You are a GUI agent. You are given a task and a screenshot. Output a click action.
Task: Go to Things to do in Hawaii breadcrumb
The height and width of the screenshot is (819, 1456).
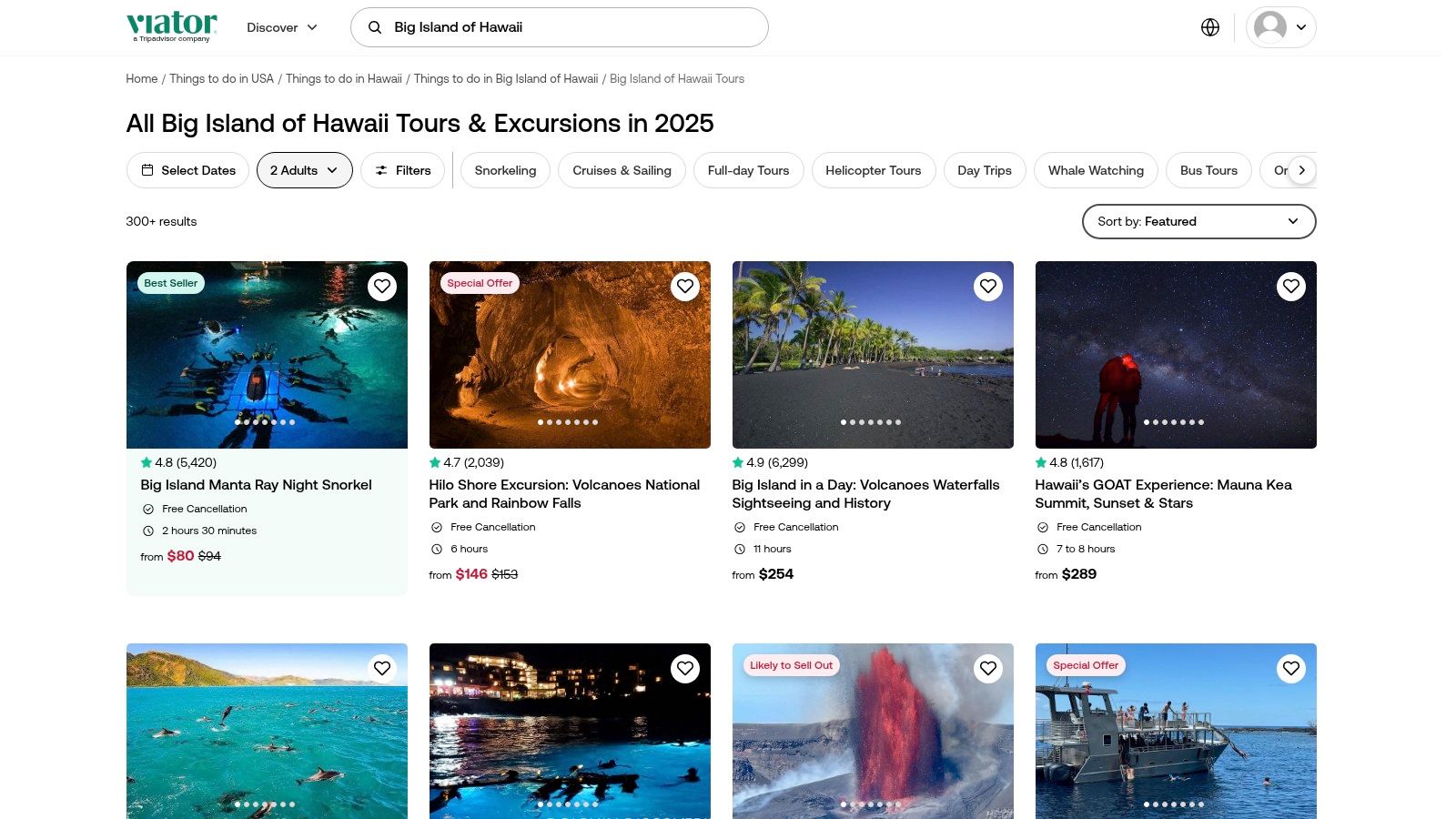click(343, 79)
